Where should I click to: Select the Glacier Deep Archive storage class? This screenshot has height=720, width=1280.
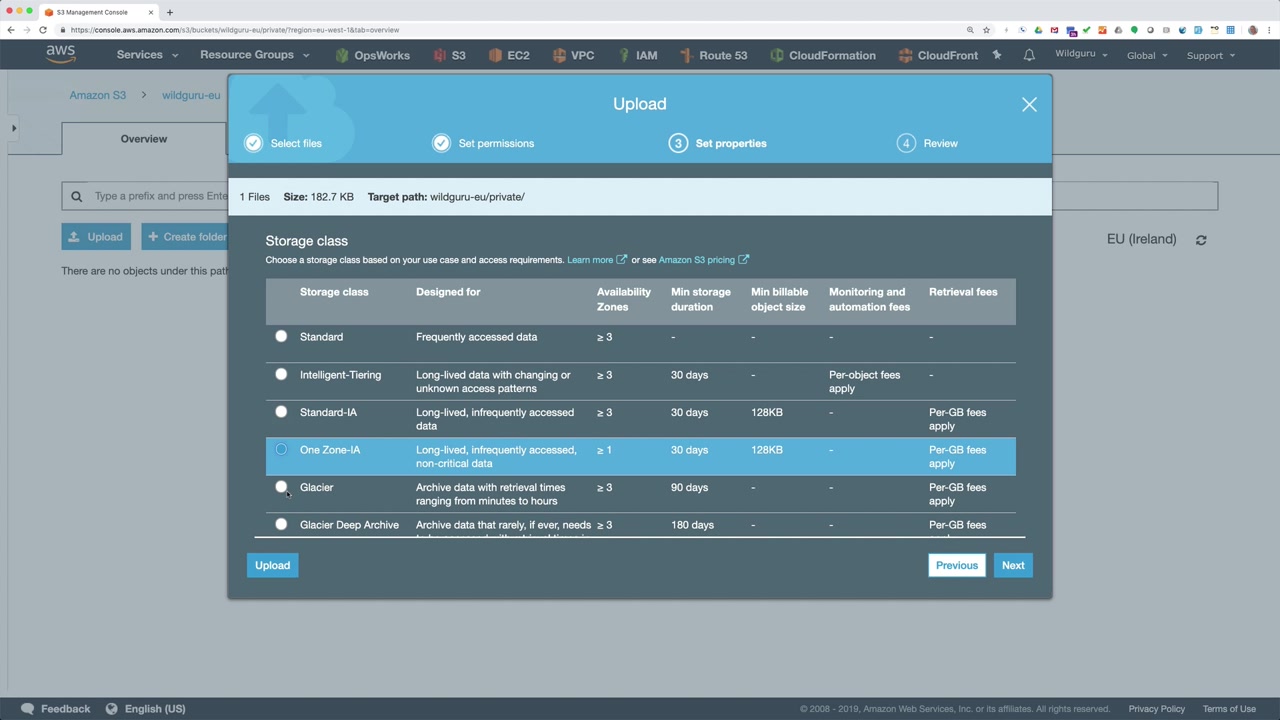tap(281, 525)
